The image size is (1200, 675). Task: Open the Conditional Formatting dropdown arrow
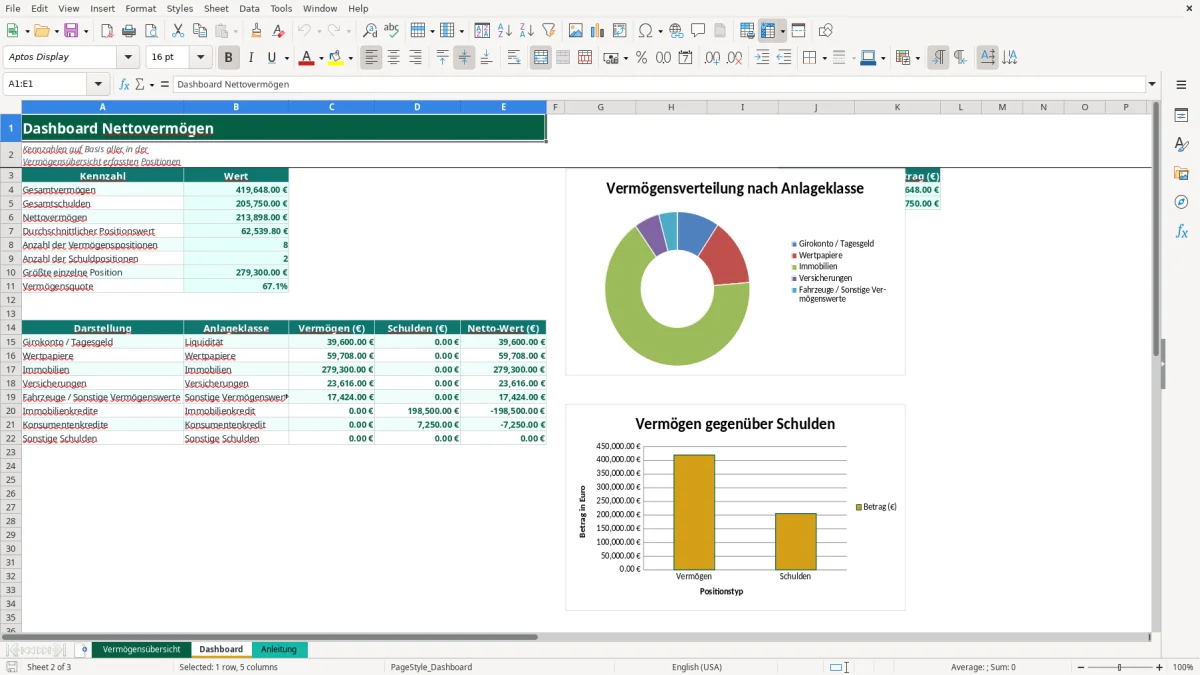(x=918, y=58)
